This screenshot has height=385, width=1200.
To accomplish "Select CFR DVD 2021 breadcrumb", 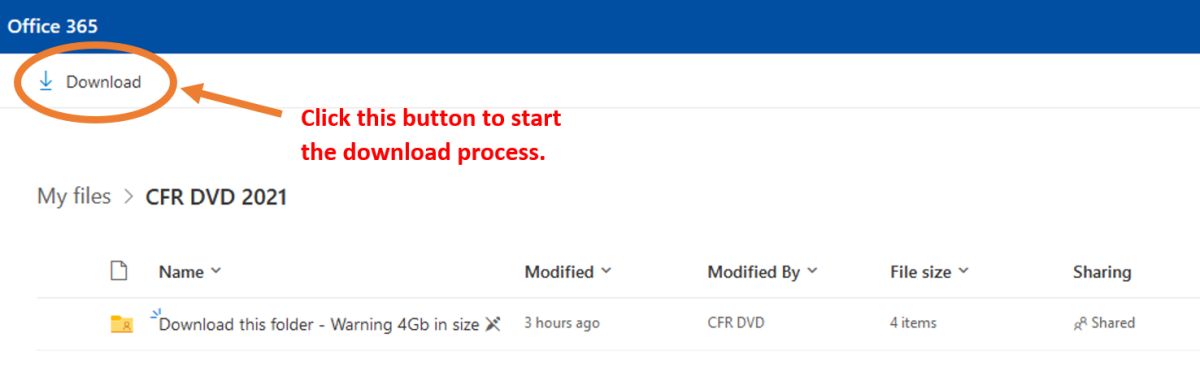I will pyautogui.click(x=216, y=197).
